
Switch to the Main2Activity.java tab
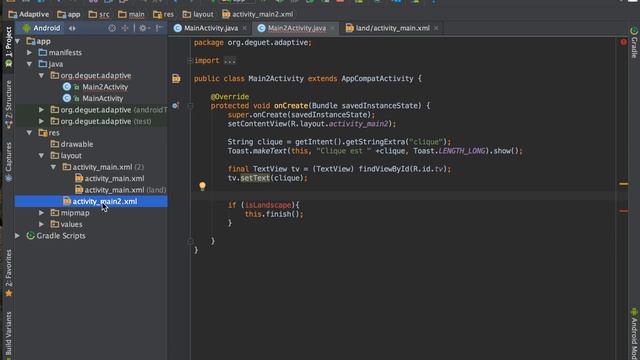pos(297,28)
